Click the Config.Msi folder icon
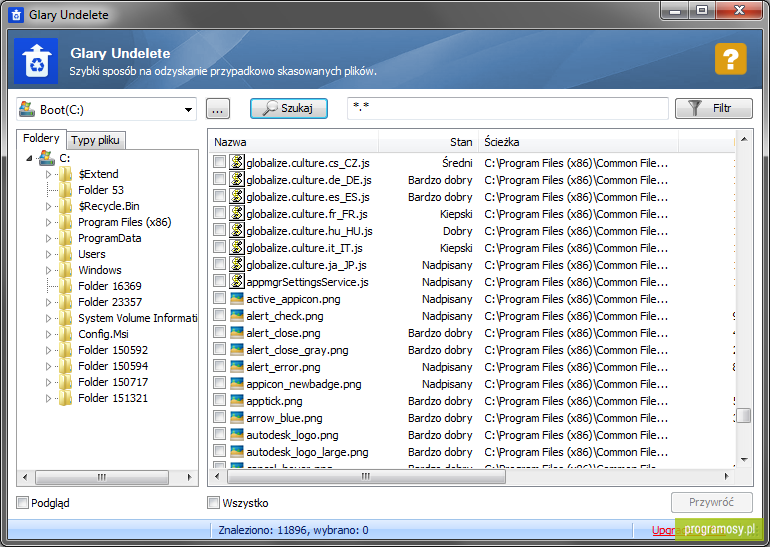Viewport: 770px width, 547px height. pos(65,334)
